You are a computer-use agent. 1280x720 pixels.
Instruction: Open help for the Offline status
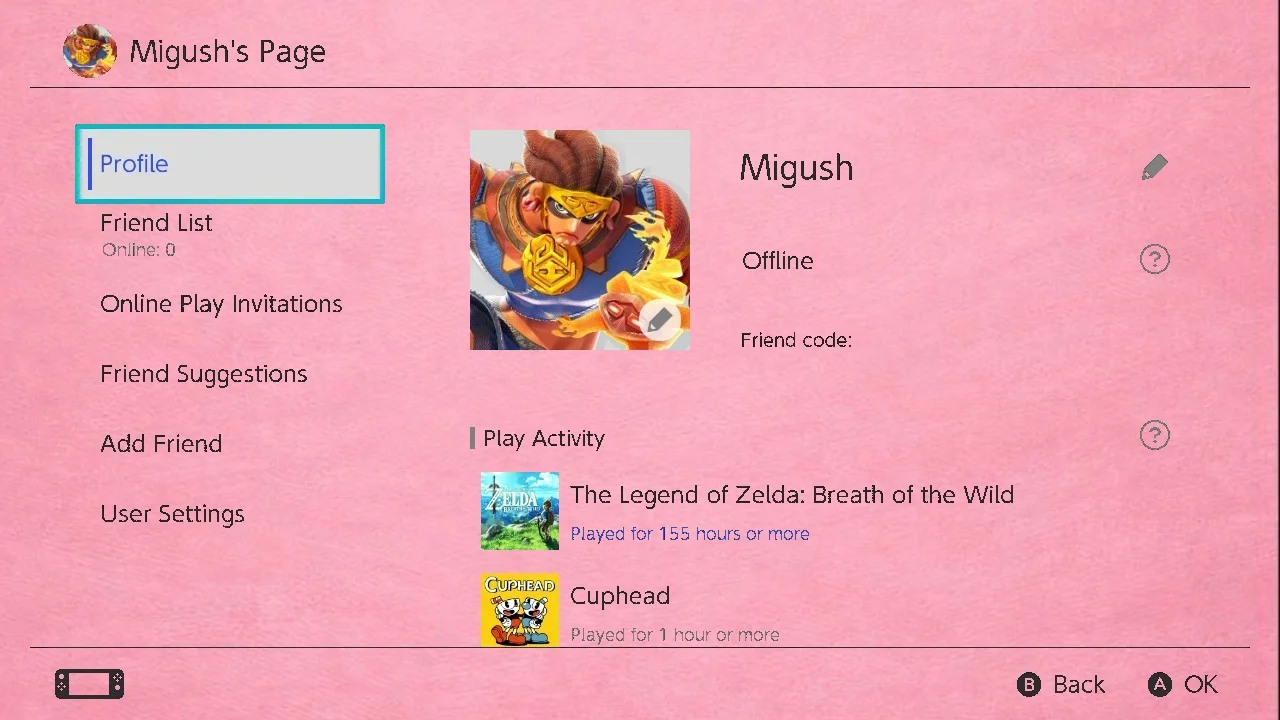click(1154, 260)
